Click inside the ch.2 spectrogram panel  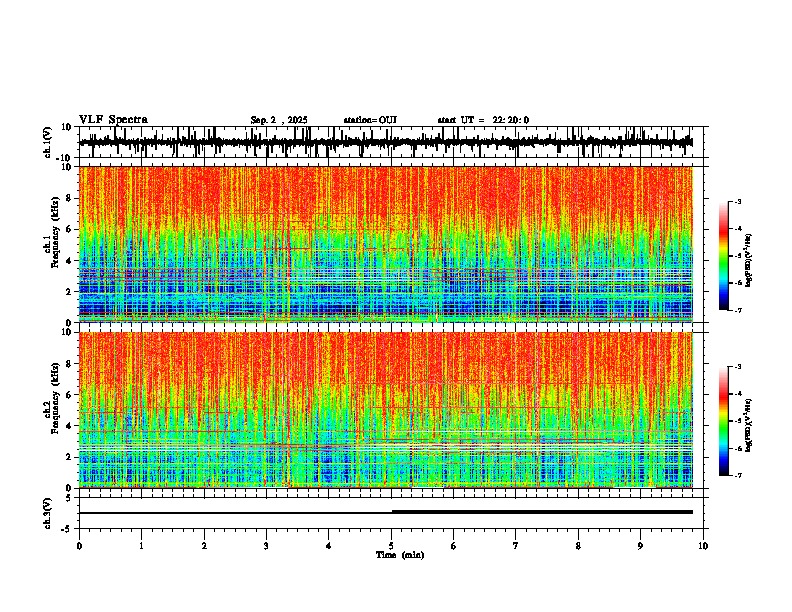click(x=386, y=410)
